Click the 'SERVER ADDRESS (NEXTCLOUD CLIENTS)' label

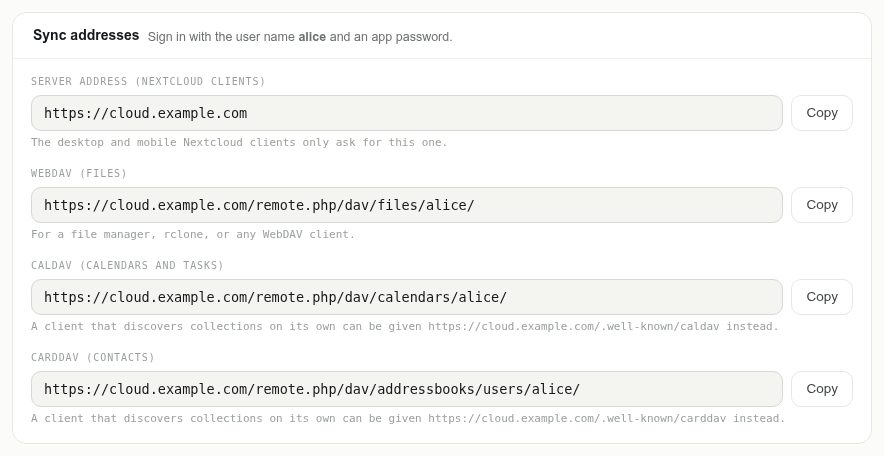pos(148,81)
